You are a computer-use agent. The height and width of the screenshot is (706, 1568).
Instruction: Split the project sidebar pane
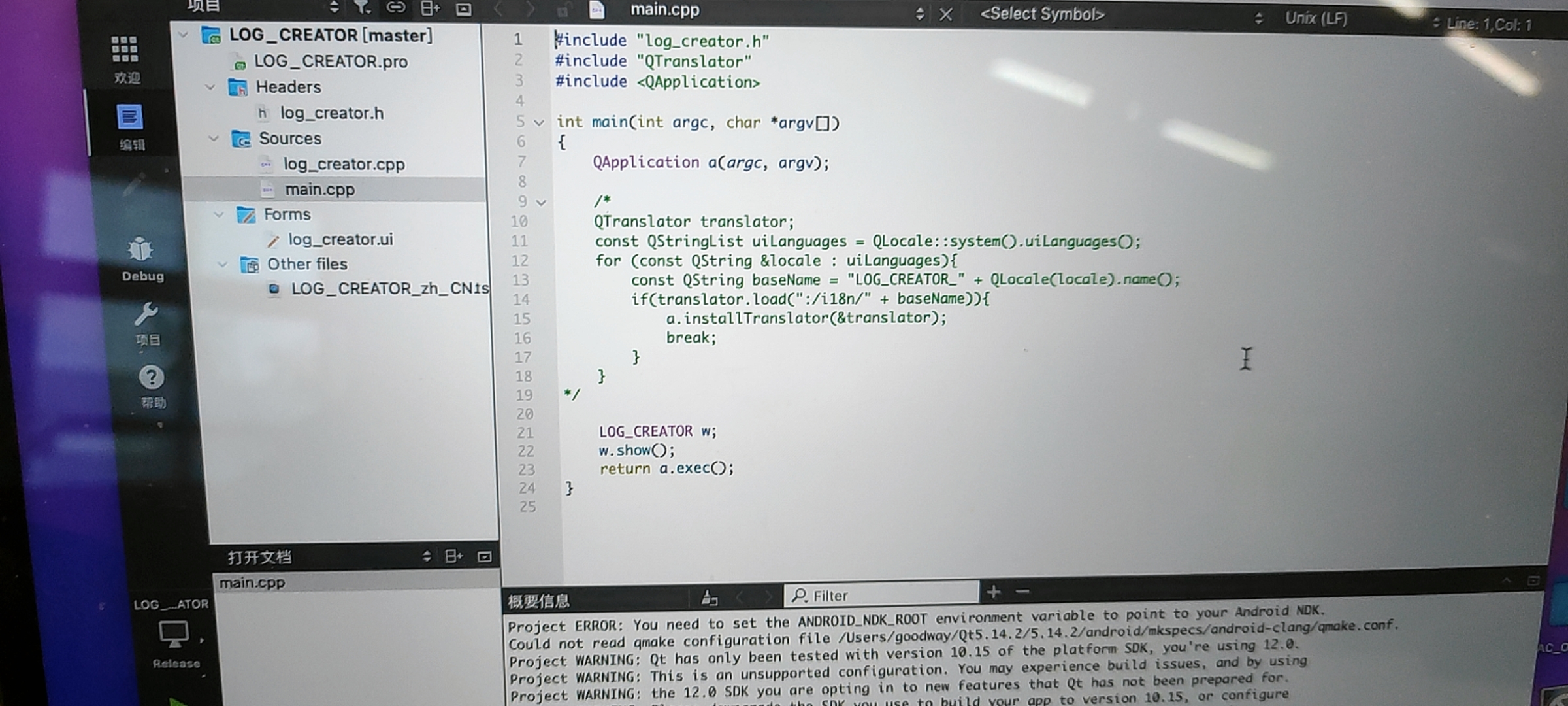430,8
